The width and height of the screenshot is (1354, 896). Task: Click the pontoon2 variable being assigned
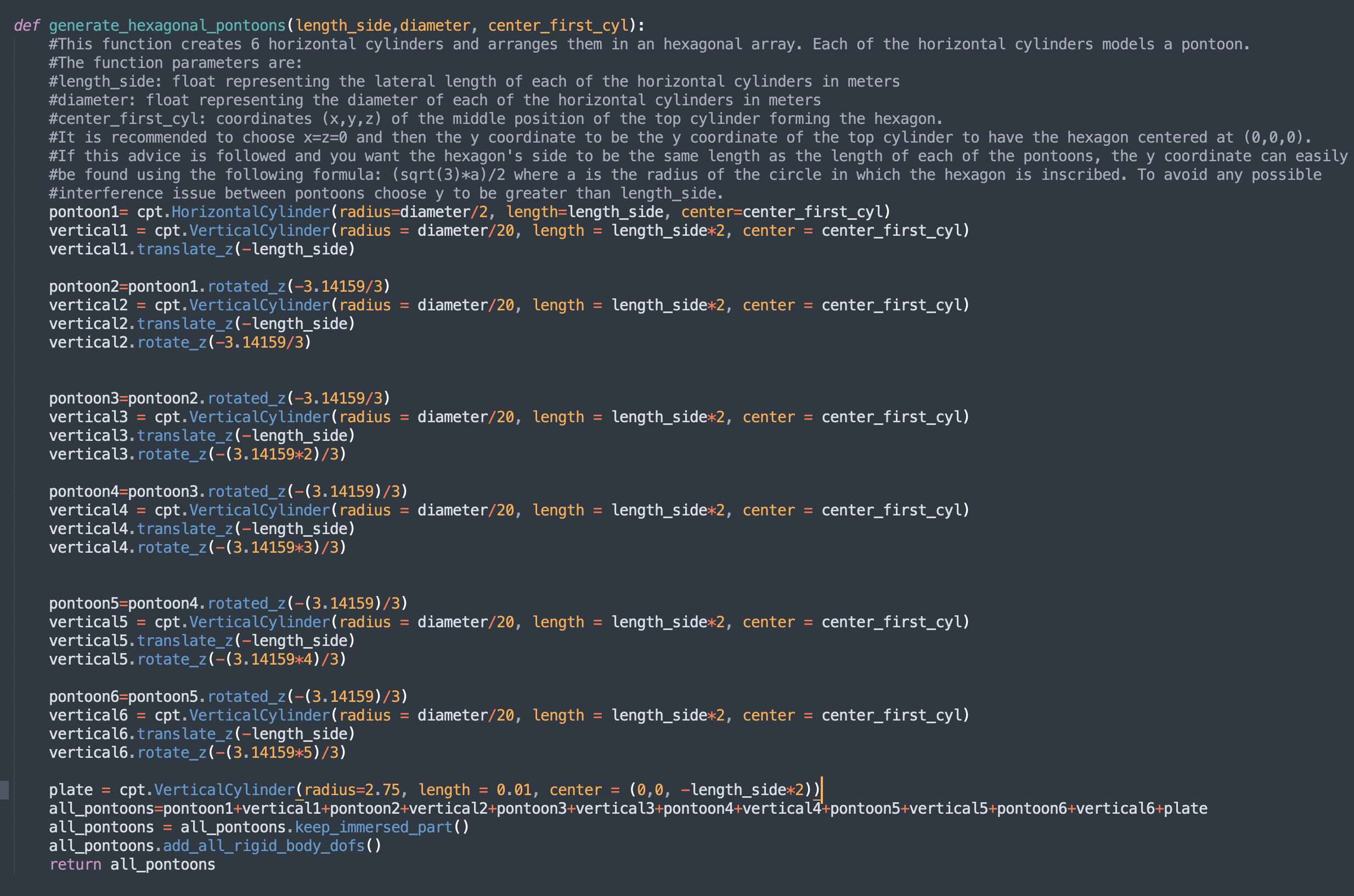coord(83,286)
